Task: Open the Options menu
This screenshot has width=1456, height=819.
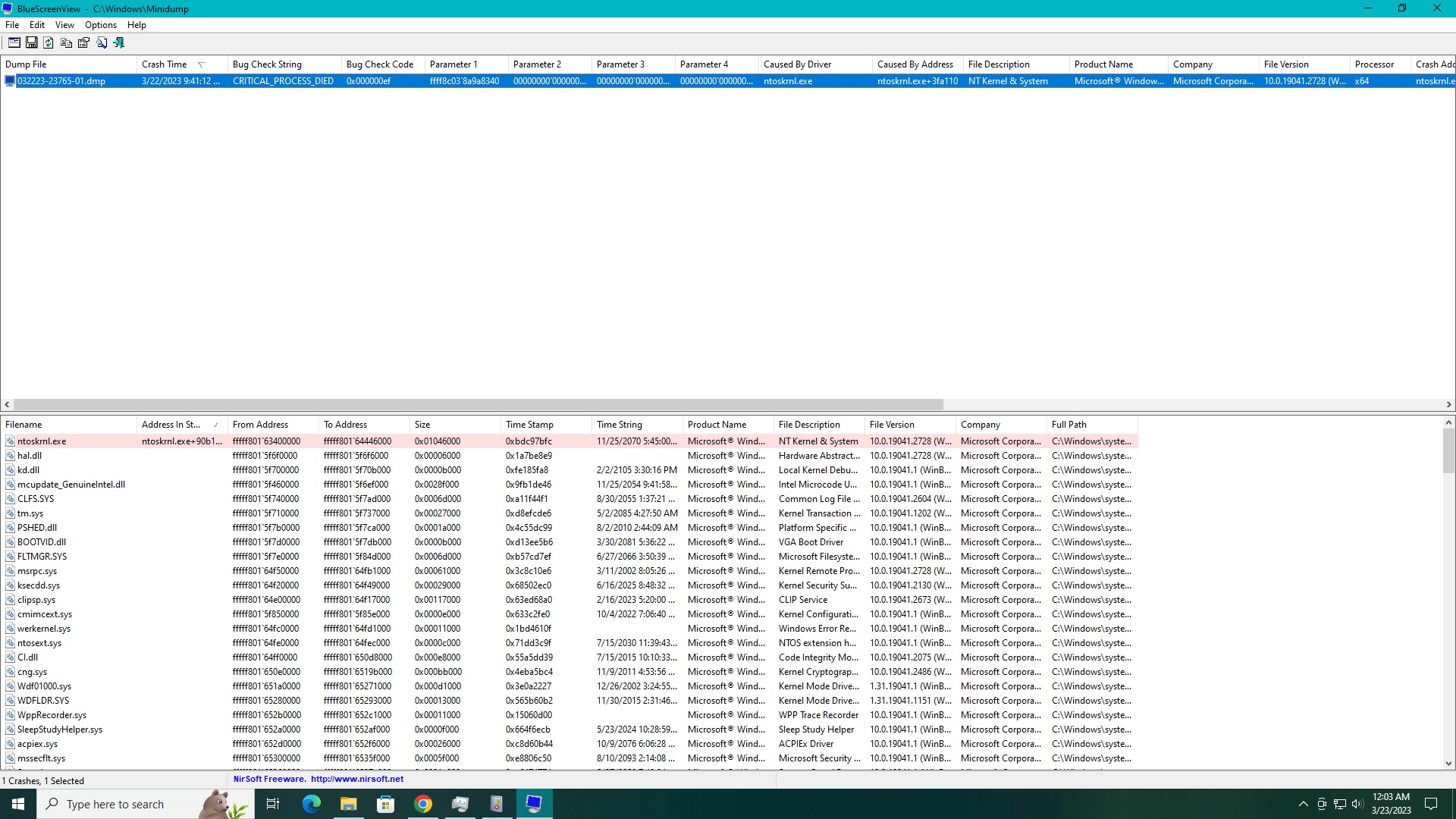Action: tap(101, 25)
